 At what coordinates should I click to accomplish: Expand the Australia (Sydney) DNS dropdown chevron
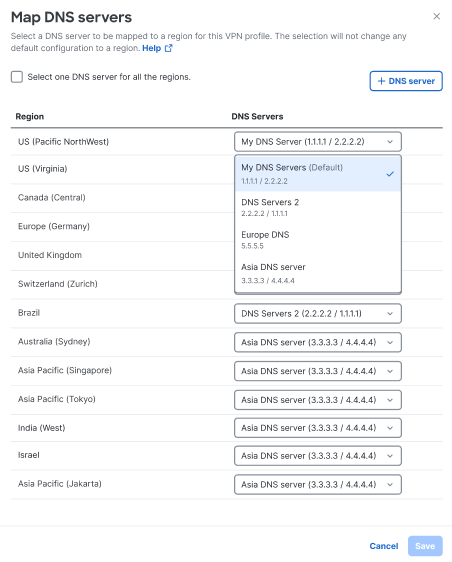[x=390, y=343]
